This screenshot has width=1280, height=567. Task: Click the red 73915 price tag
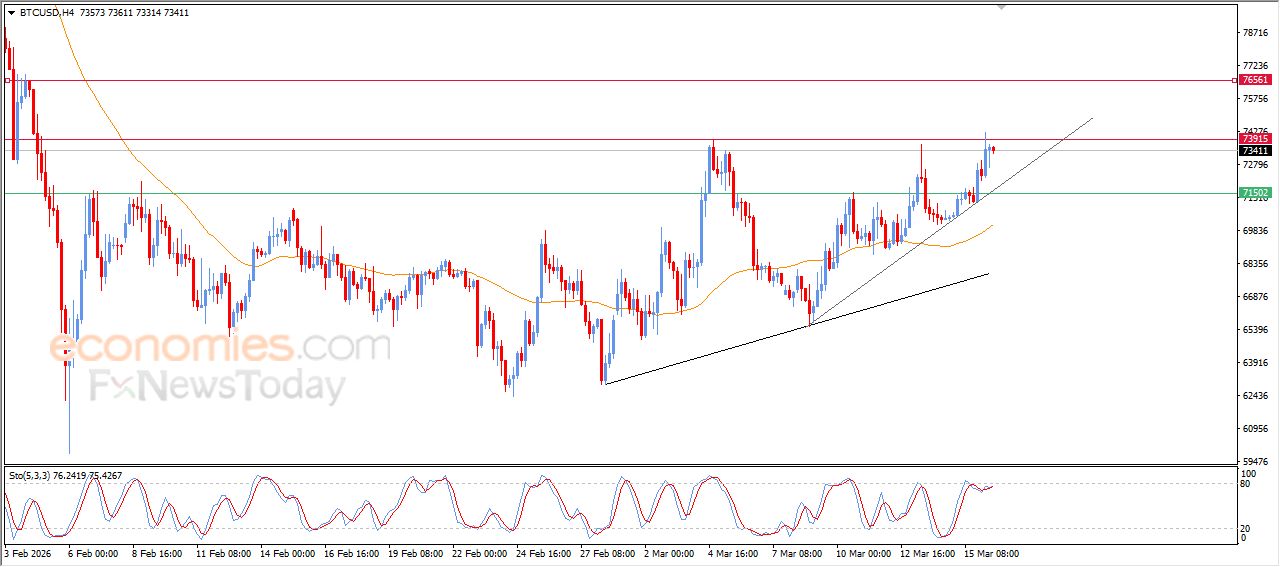click(1254, 140)
